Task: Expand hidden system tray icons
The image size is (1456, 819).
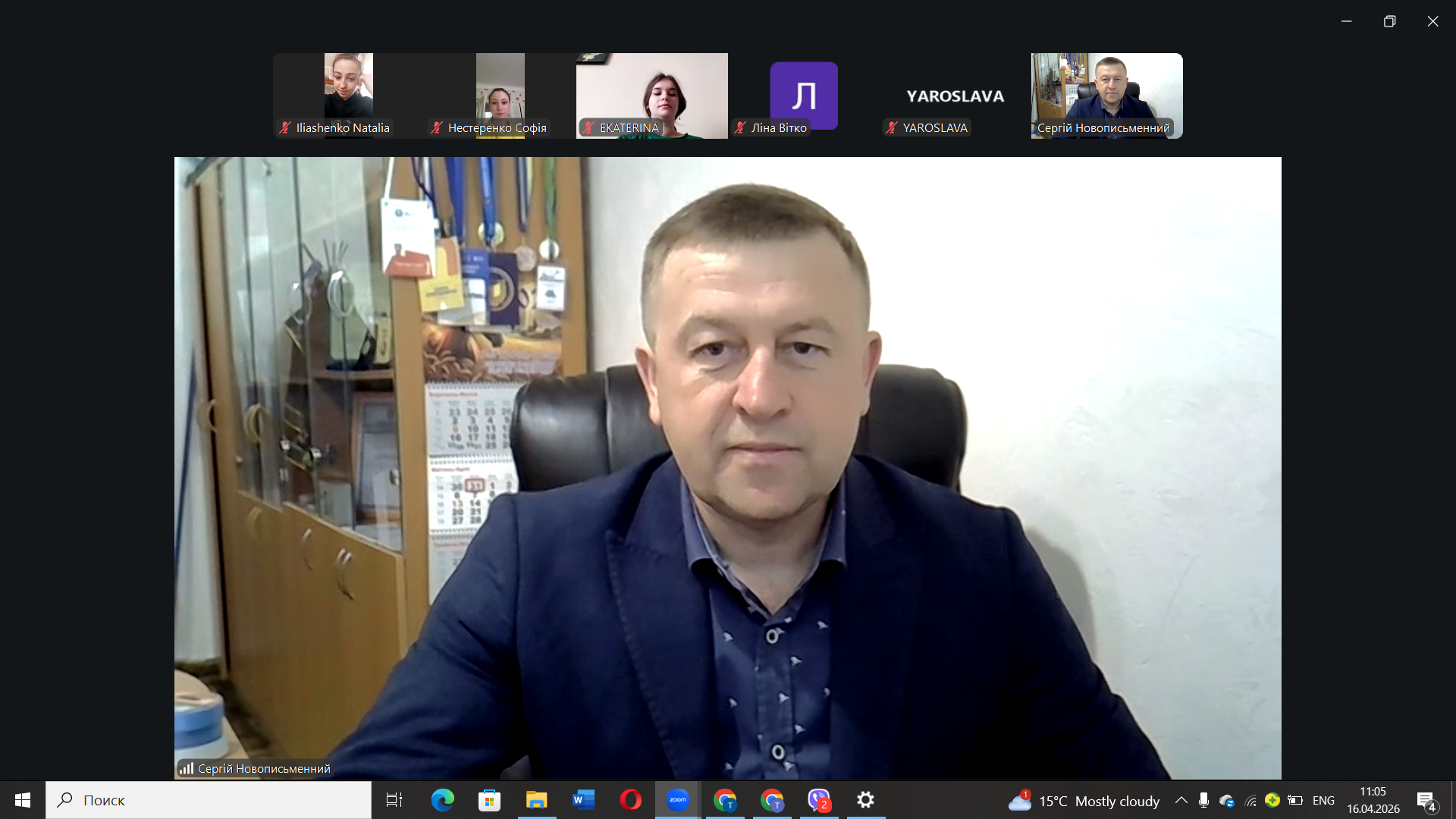Action: (1181, 800)
